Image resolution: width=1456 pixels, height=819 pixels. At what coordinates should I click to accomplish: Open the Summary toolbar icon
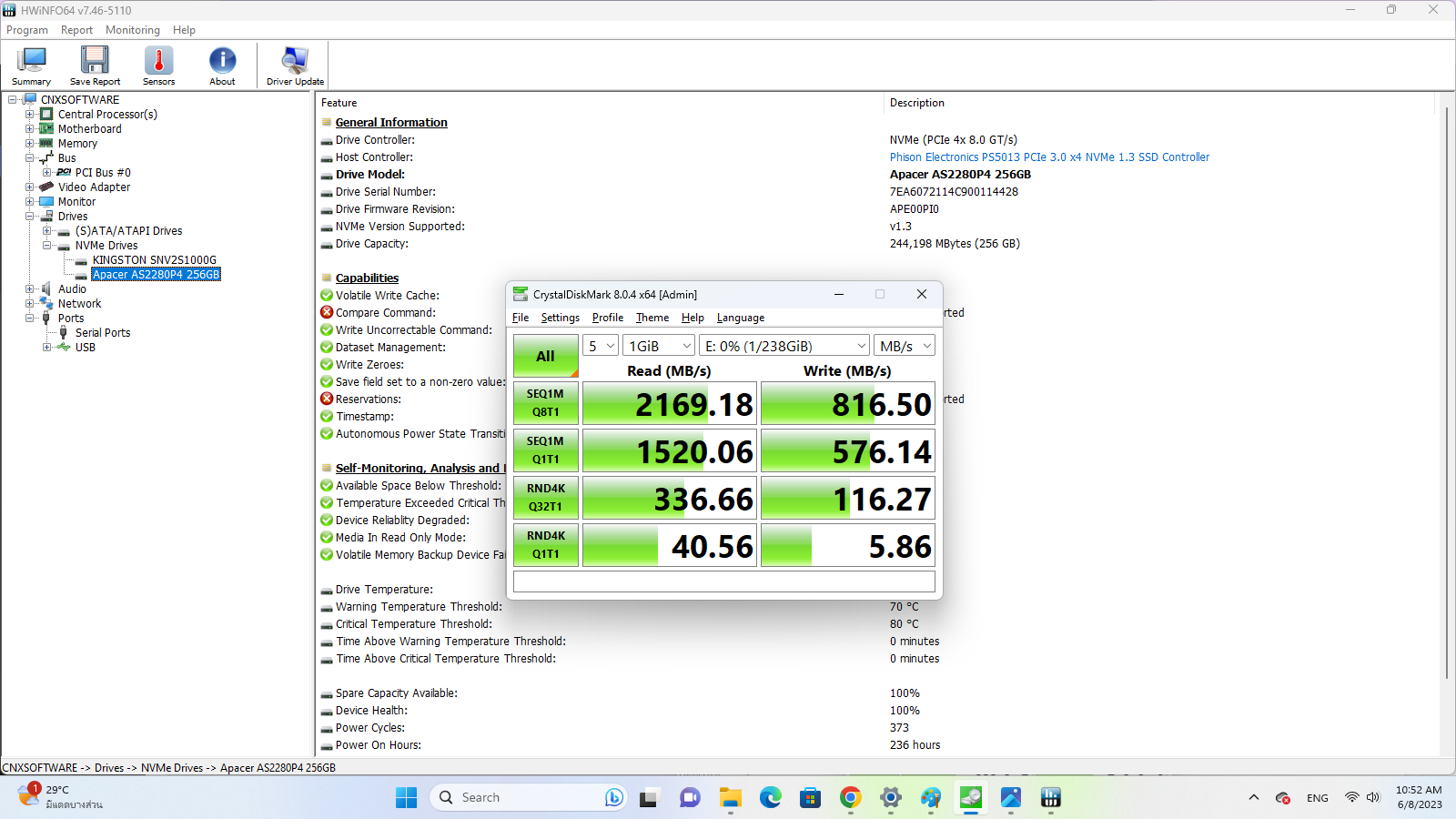[x=32, y=66]
